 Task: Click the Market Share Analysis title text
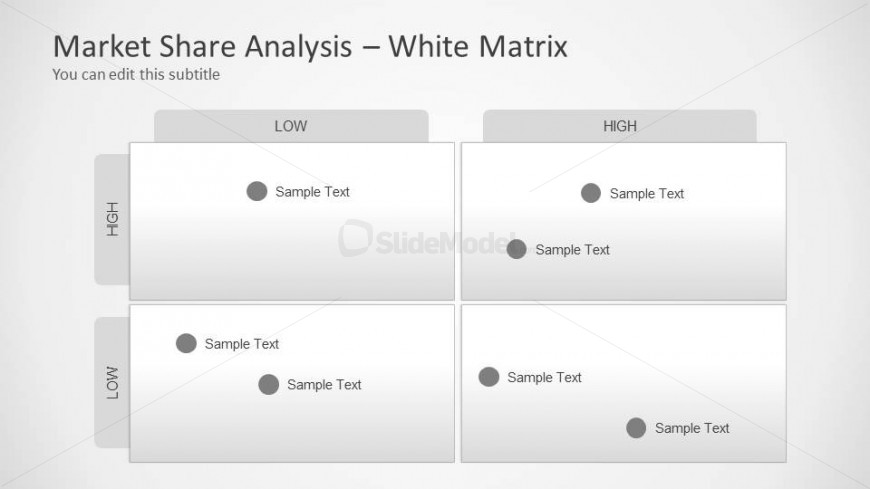click(x=310, y=46)
